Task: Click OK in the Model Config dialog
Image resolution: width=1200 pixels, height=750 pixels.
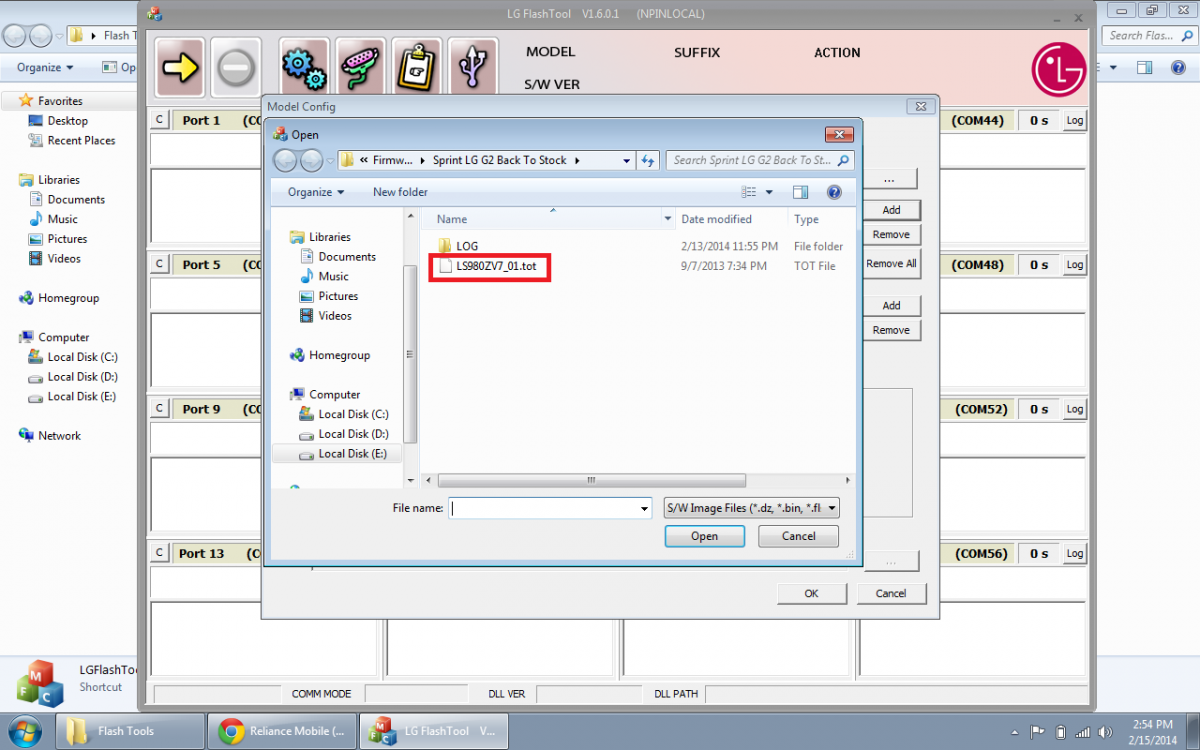Action: [811, 593]
